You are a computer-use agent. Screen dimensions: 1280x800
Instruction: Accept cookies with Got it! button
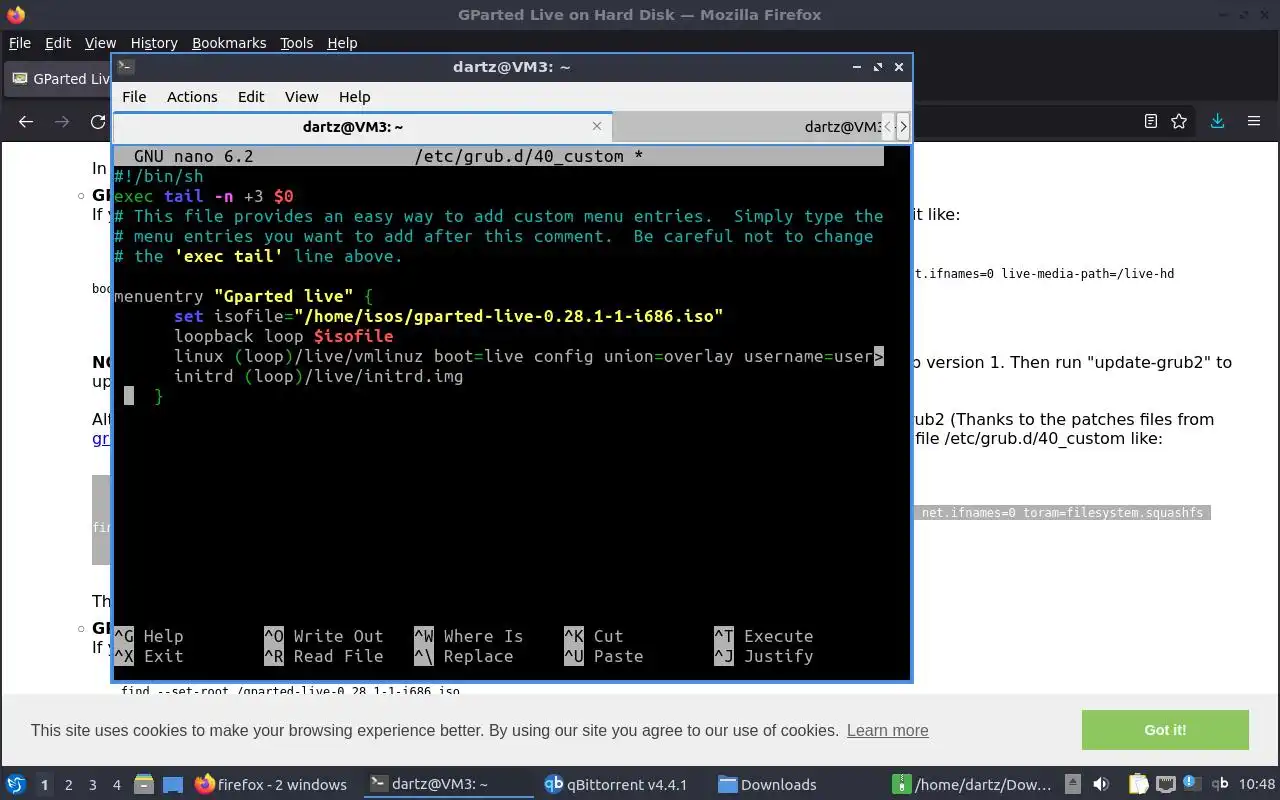point(1165,730)
